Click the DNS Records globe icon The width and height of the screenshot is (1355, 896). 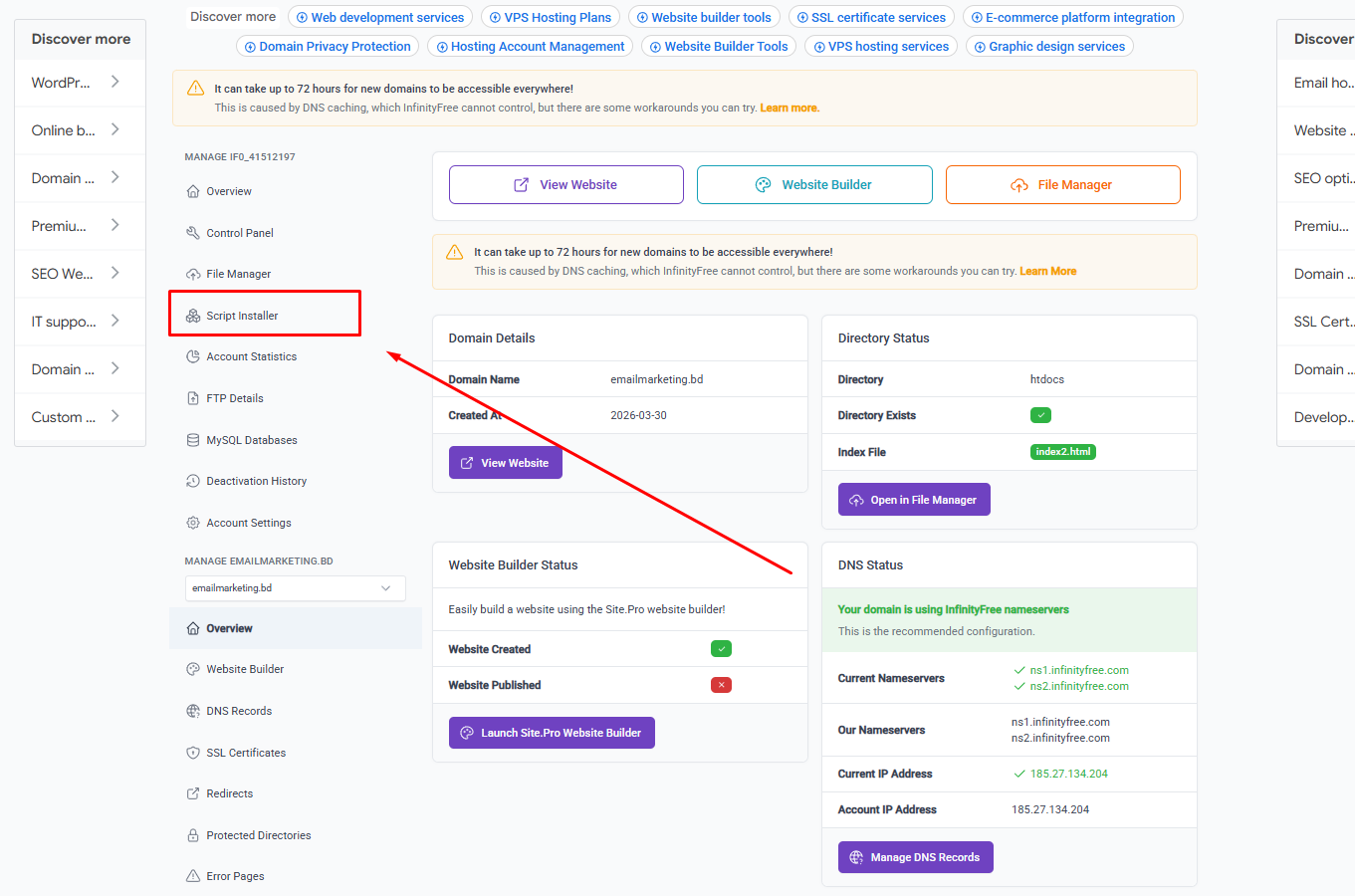[x=193, y=711]
